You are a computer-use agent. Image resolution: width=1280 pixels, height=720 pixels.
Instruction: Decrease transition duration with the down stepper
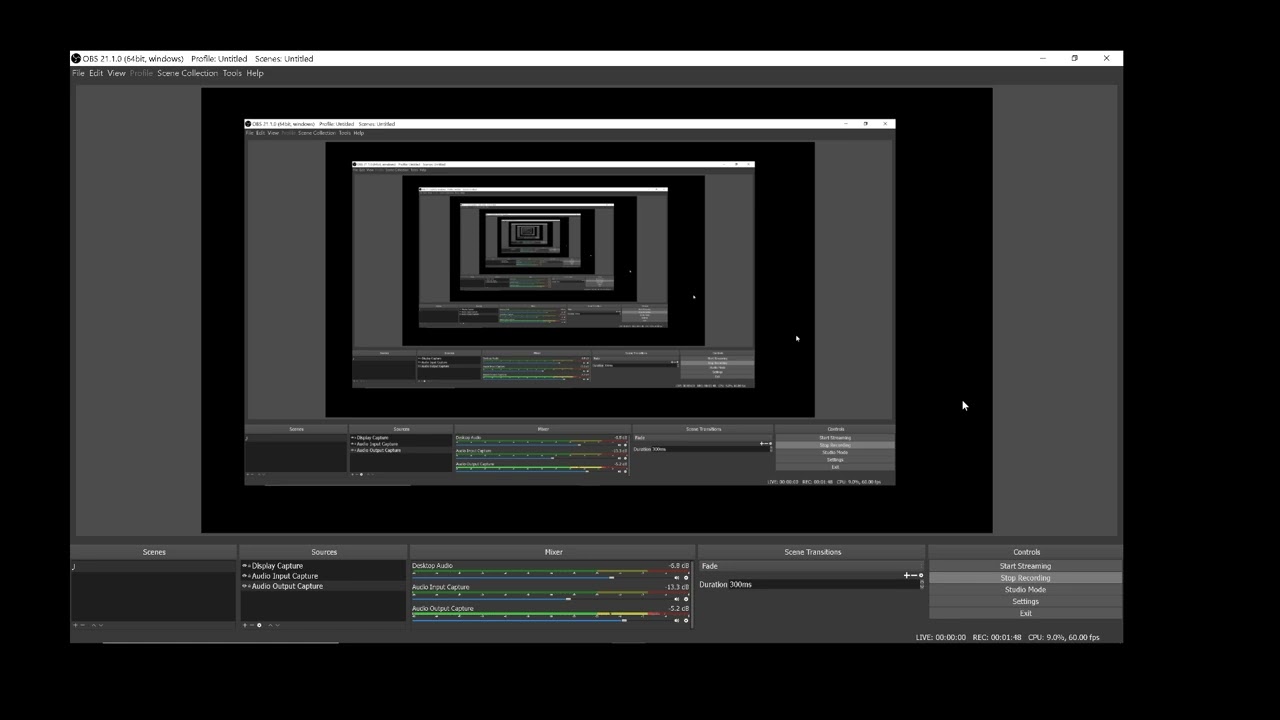click(921, 587)
